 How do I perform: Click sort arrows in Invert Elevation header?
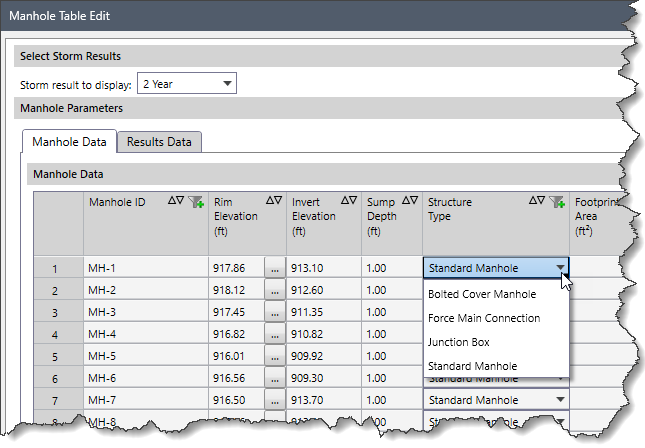349,201
